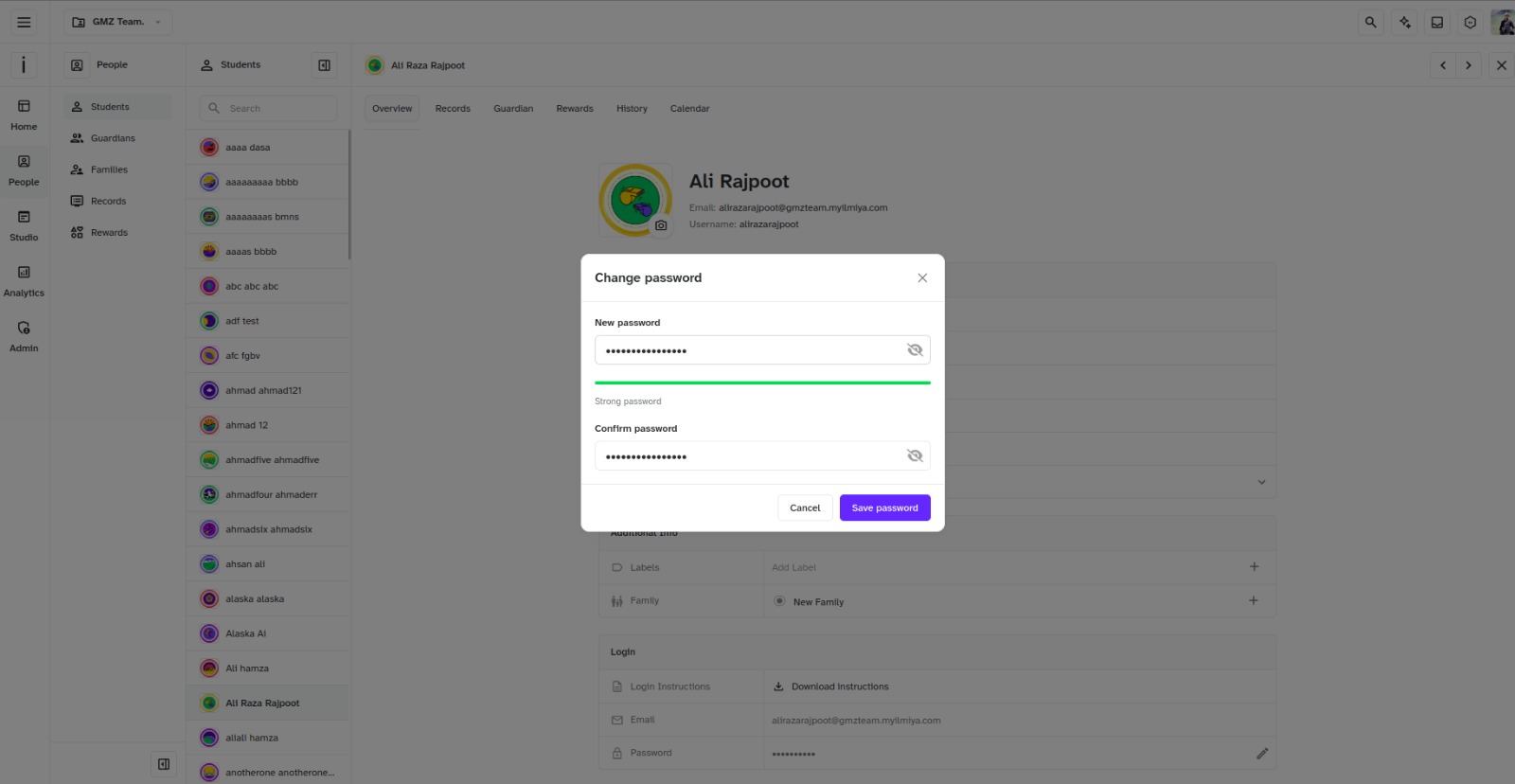Click the student Search field
1515x784 pixels.
pyautogui.click(x=268, y=108)
